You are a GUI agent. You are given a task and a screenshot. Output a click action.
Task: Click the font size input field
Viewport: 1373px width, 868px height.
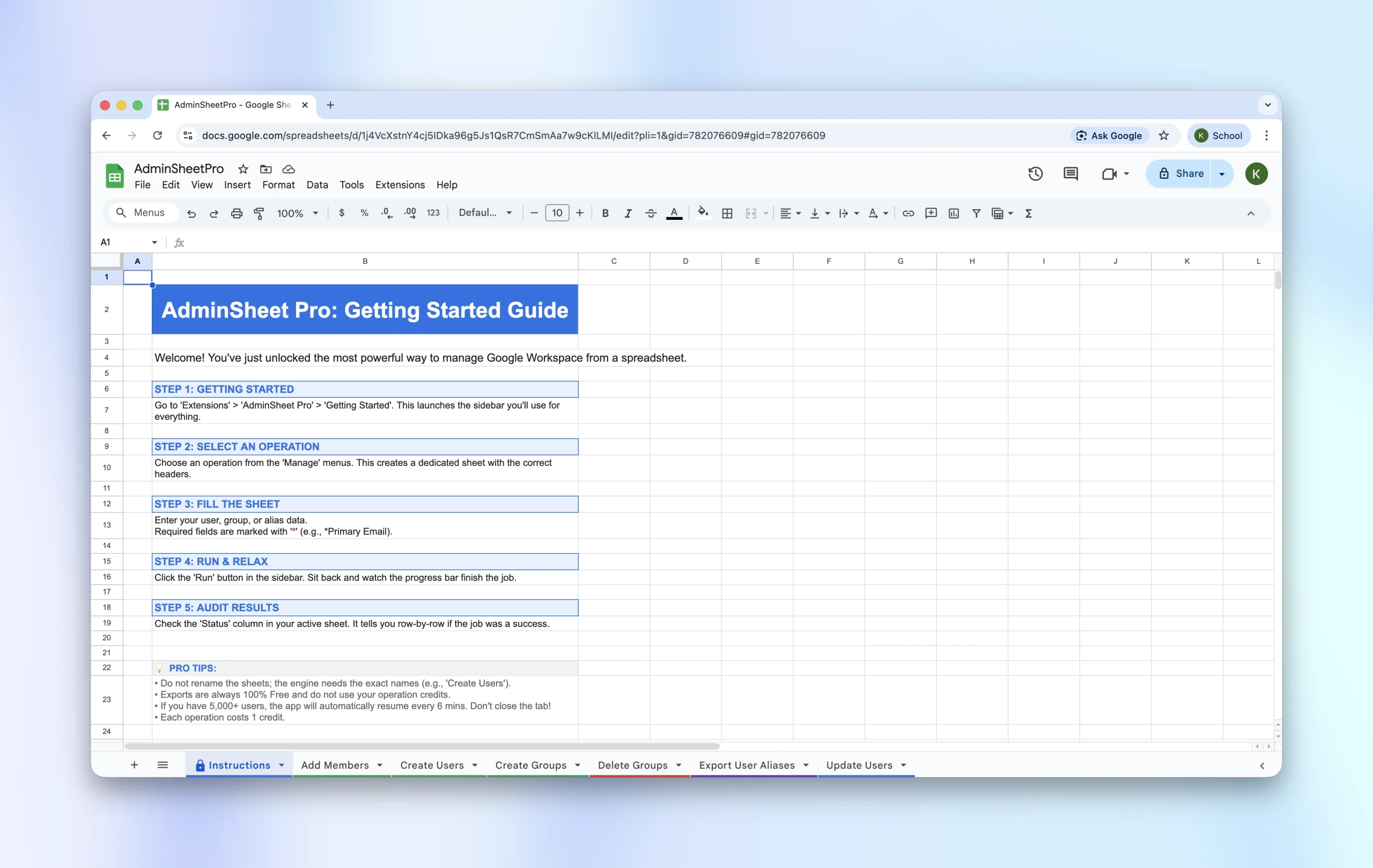tap(557, 213)
